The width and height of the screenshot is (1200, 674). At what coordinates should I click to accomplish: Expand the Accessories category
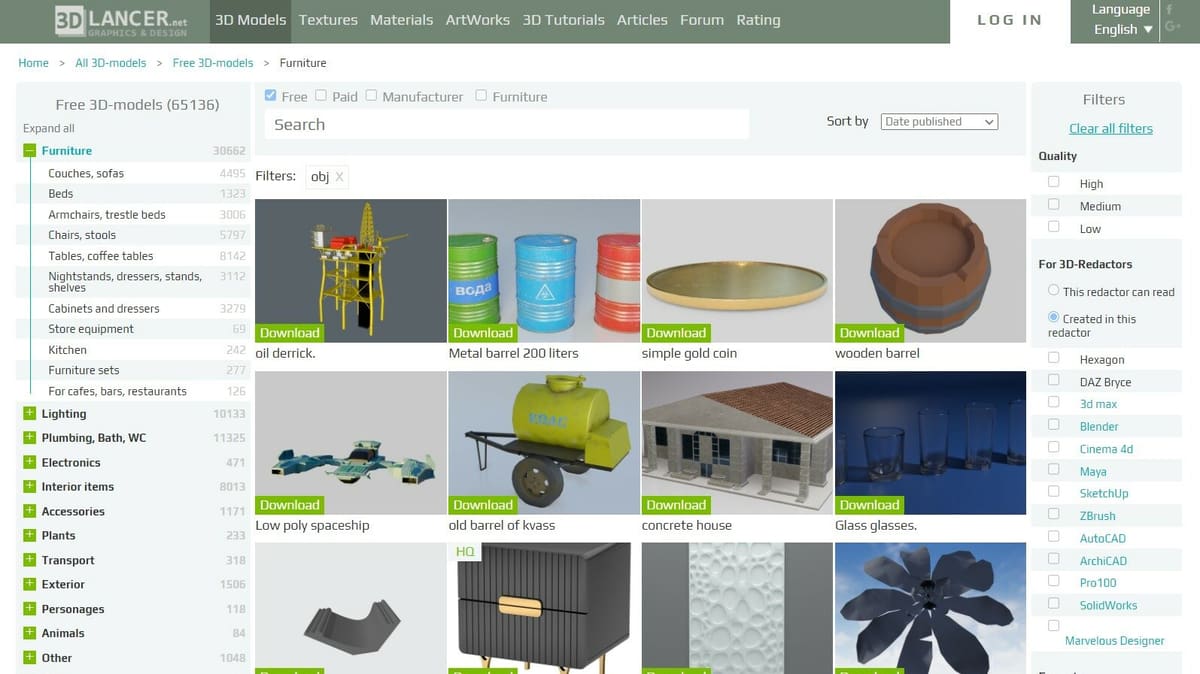[30, 511]
